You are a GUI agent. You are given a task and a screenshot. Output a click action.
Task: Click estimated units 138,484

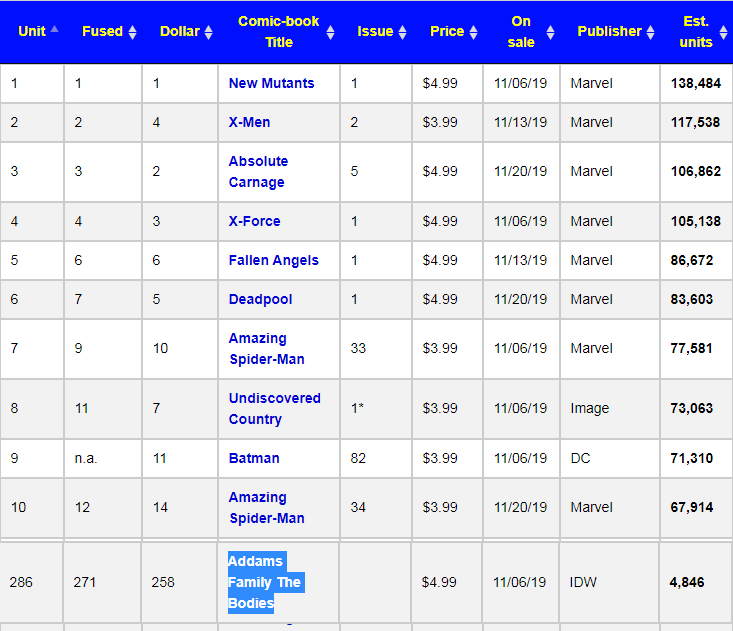click(696, 83)
